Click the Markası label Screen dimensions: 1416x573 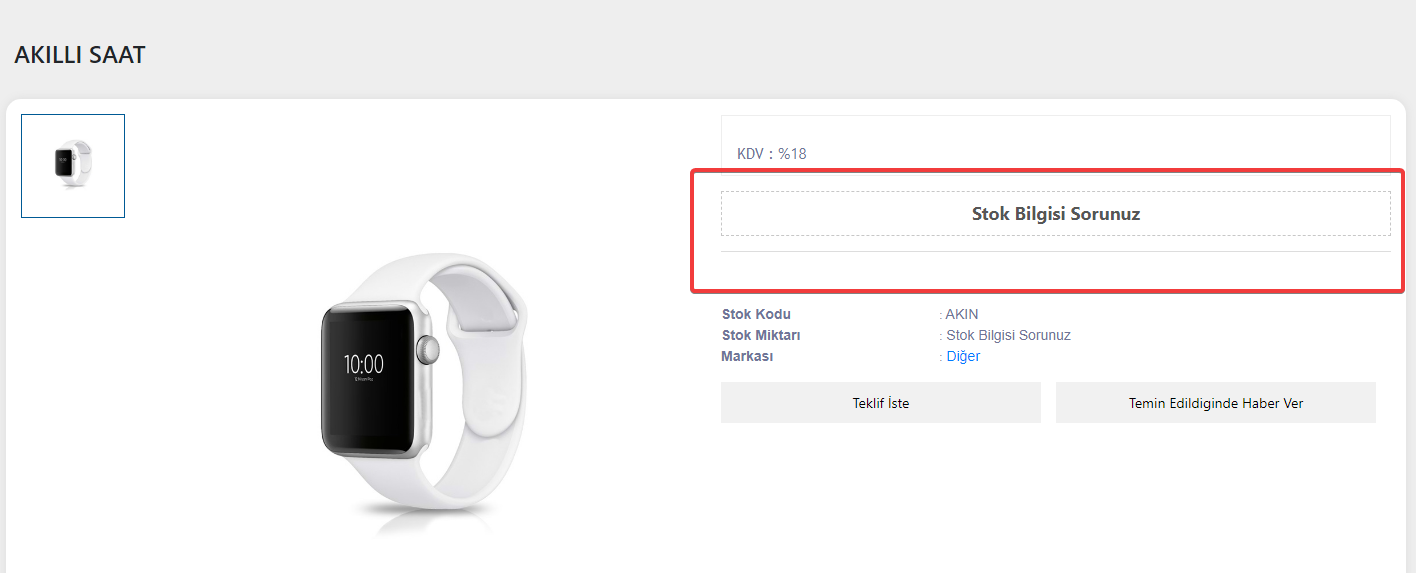coord(747,356)
